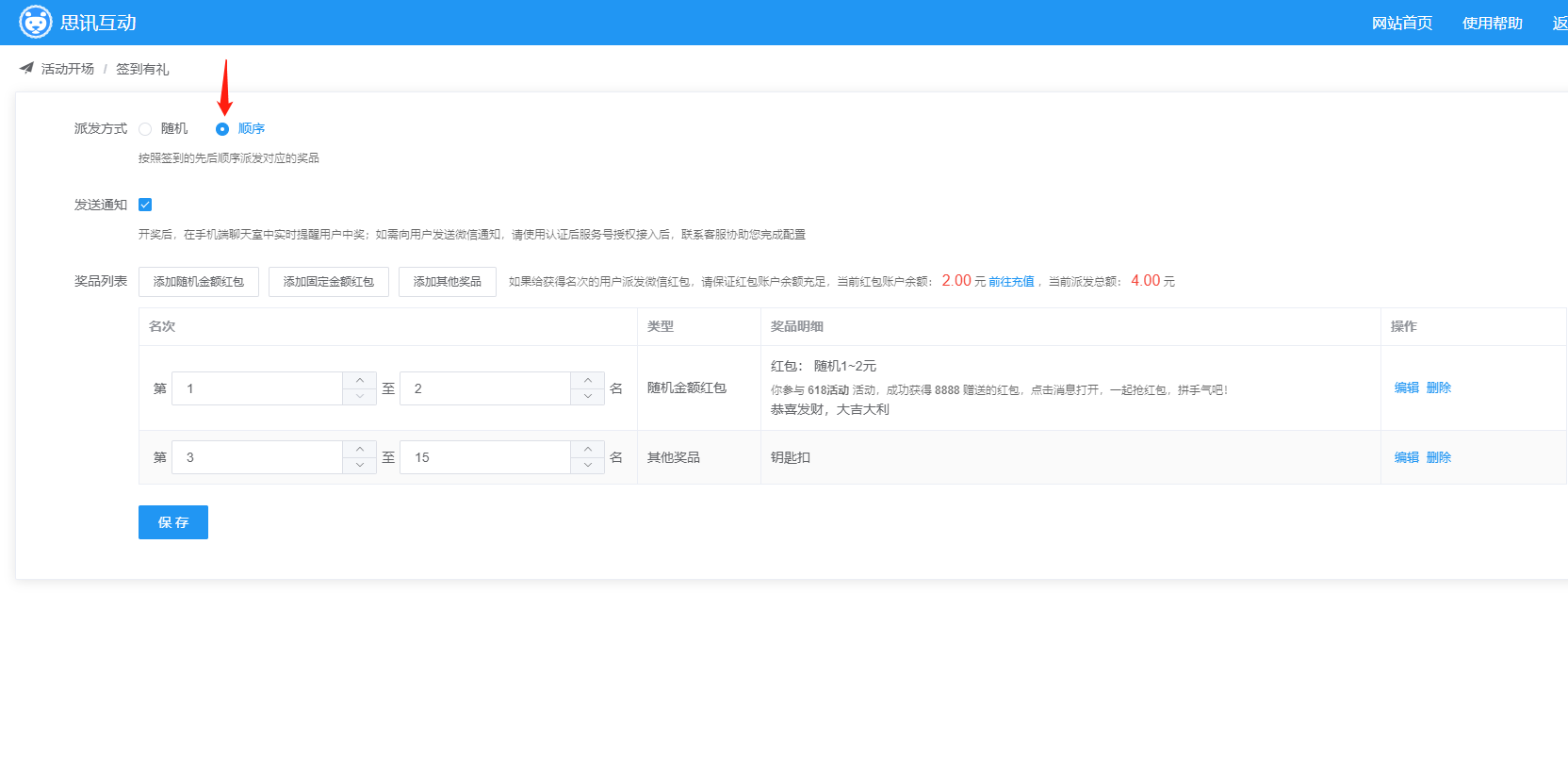Select the 顺序 distribution radio button
This screenshot has height=775, width=1568.
tap(222, 129)
